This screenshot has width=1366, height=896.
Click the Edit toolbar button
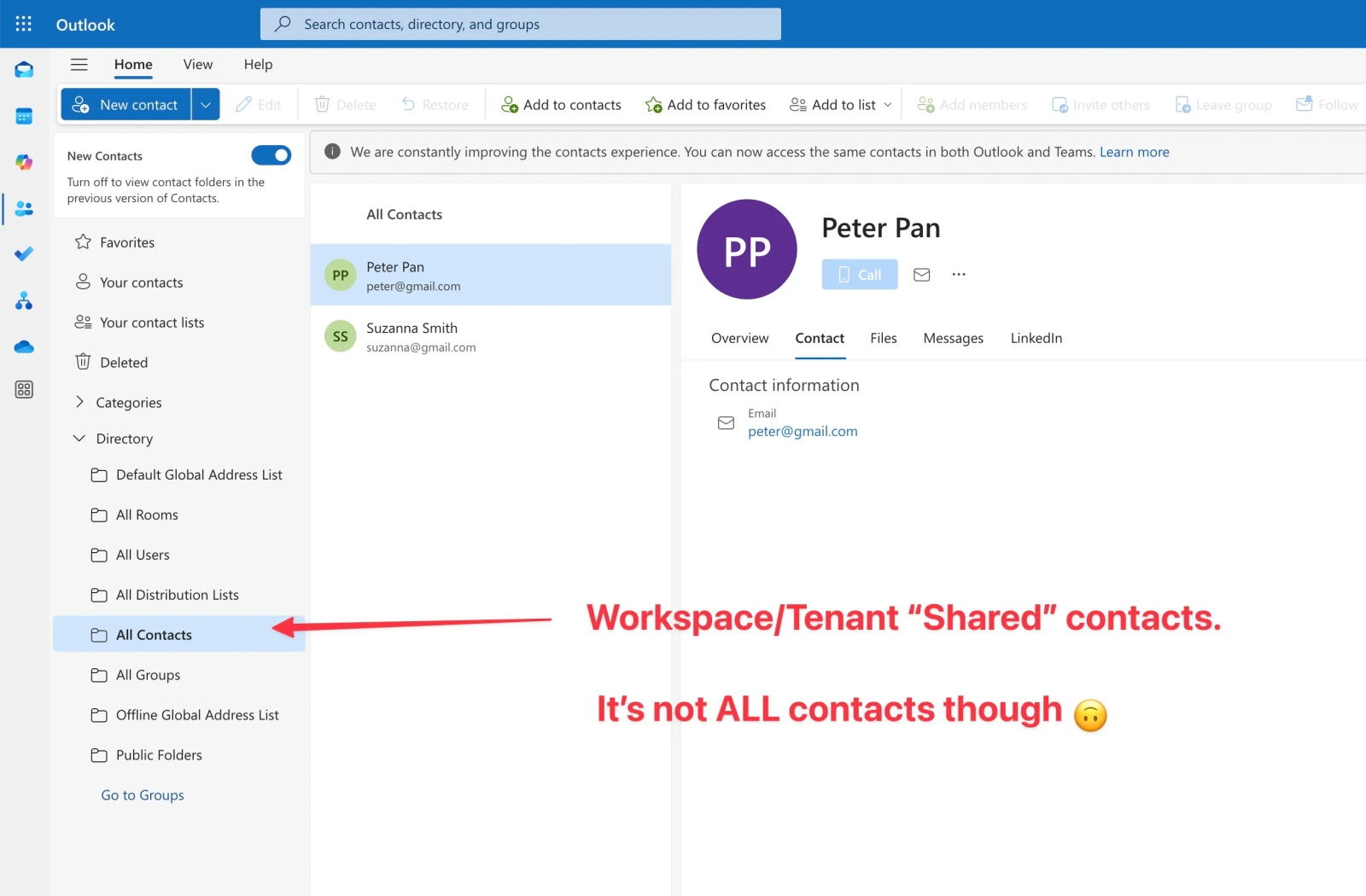[x=259, y=105]
